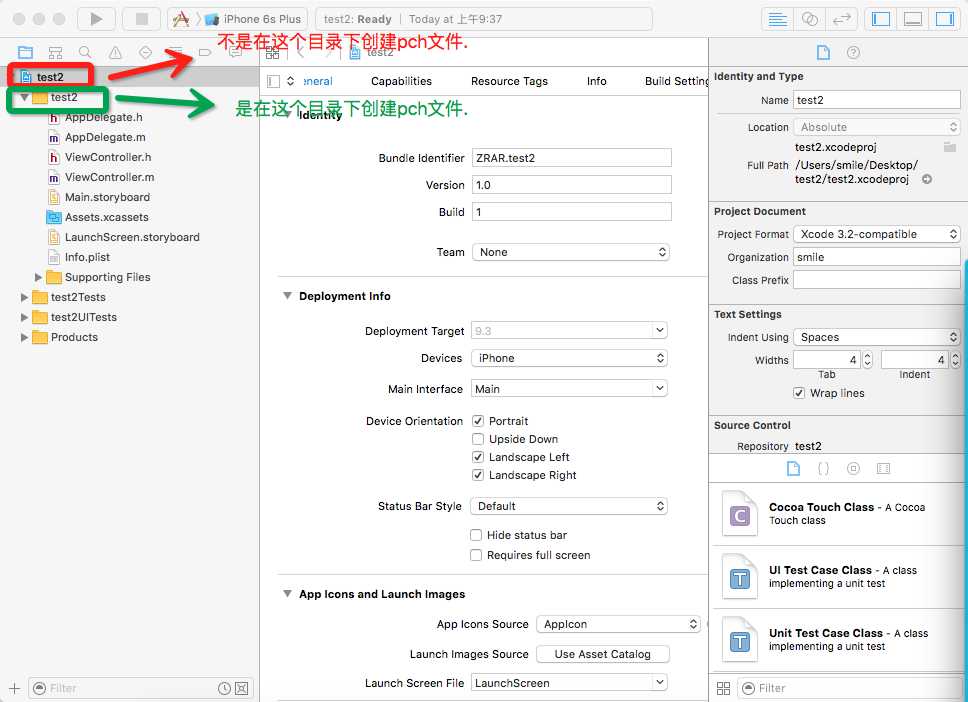Collapse the Deployment Info section
Screen dimensions: 968x702
pyautogui.click(x=287, y=296)
